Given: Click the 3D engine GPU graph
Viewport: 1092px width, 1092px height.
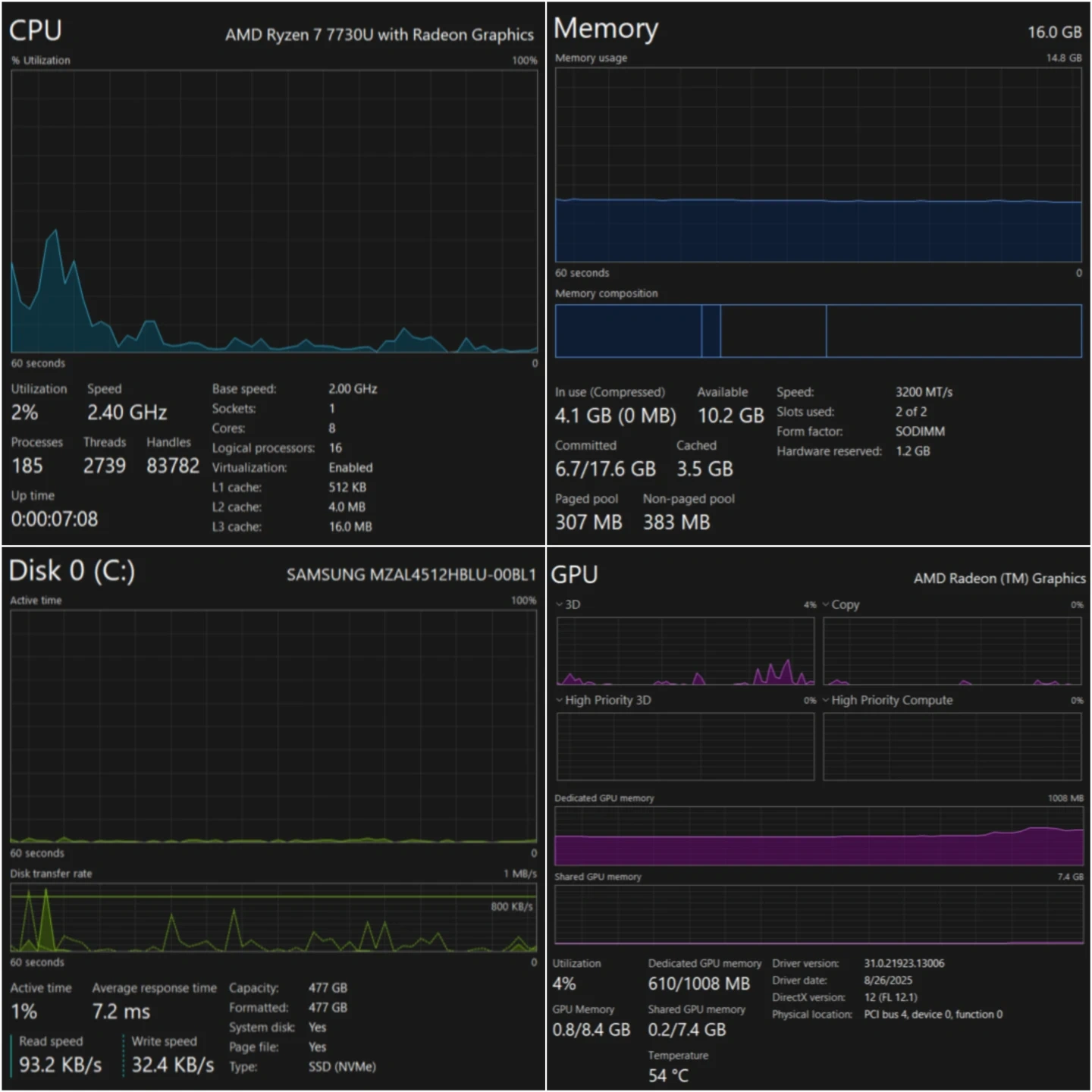Looking at the screenshot, I should tap(686, 651).
